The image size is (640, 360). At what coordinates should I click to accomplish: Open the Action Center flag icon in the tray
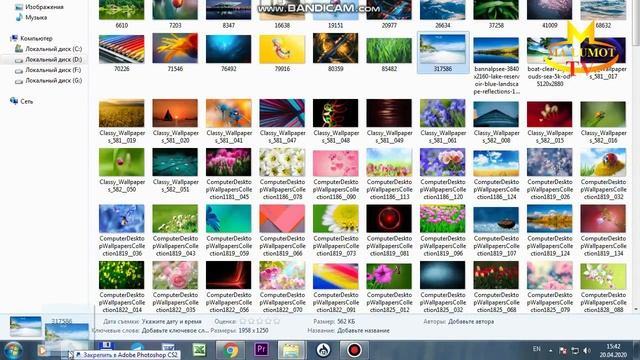pyautogui.click(x=562, y=351)
